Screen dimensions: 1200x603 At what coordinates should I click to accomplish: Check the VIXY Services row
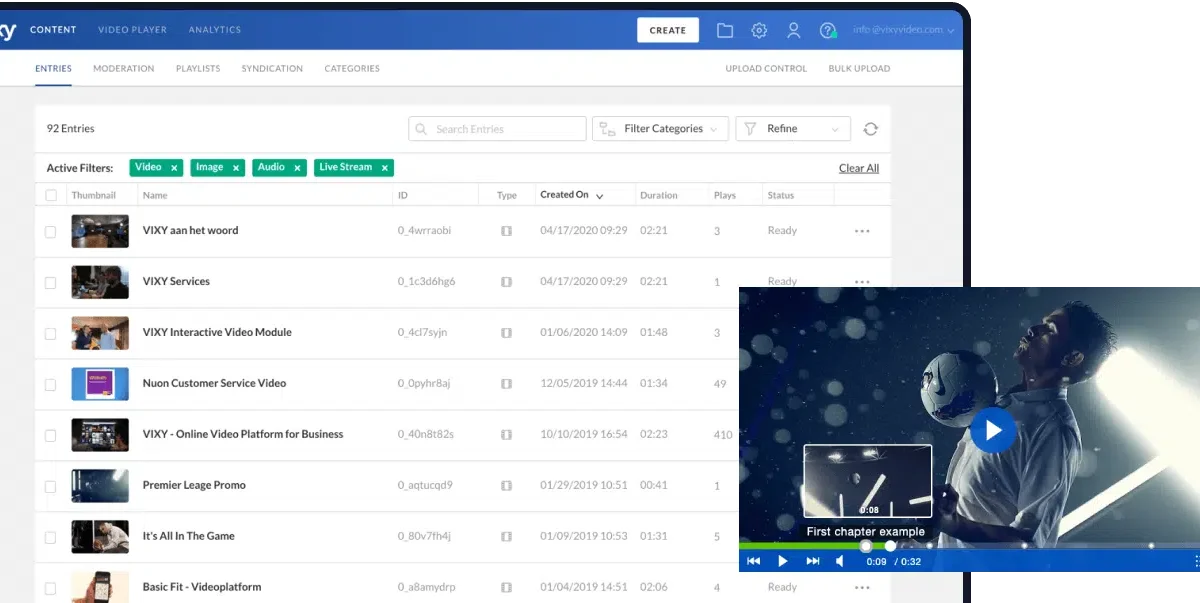[x=50, y=282]
